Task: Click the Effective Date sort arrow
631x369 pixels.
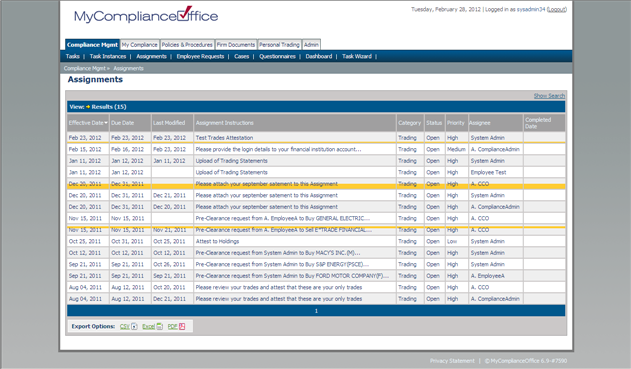Action: [106, 123]
